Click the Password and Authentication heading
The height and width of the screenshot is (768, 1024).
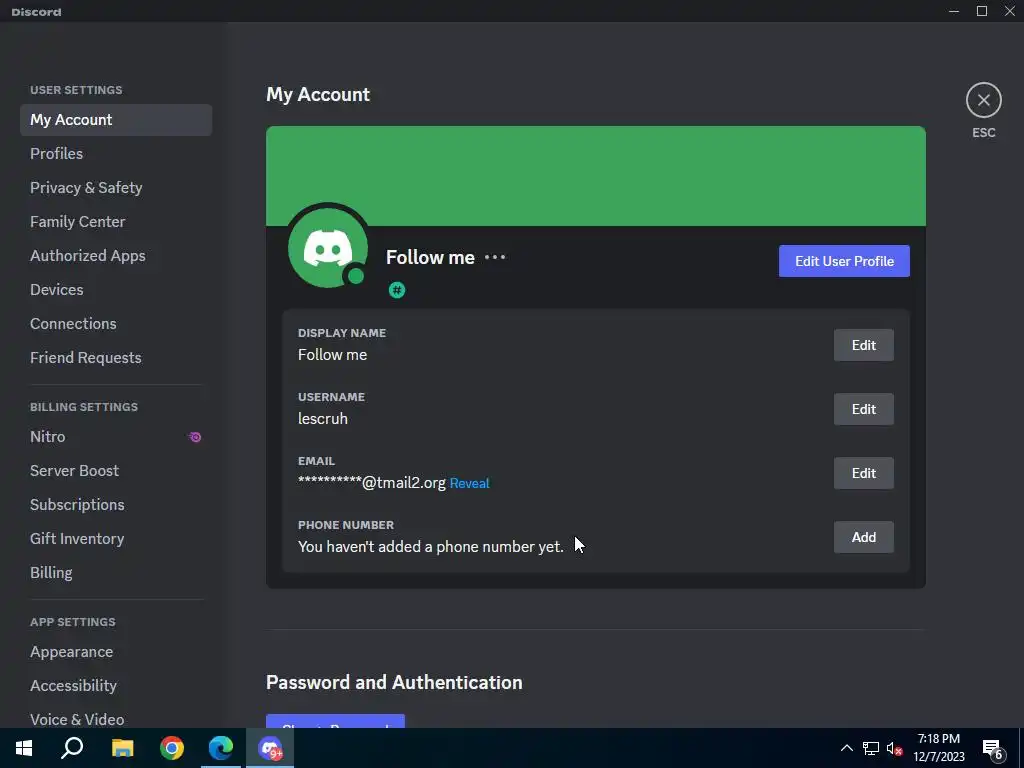tap(394, 682)
